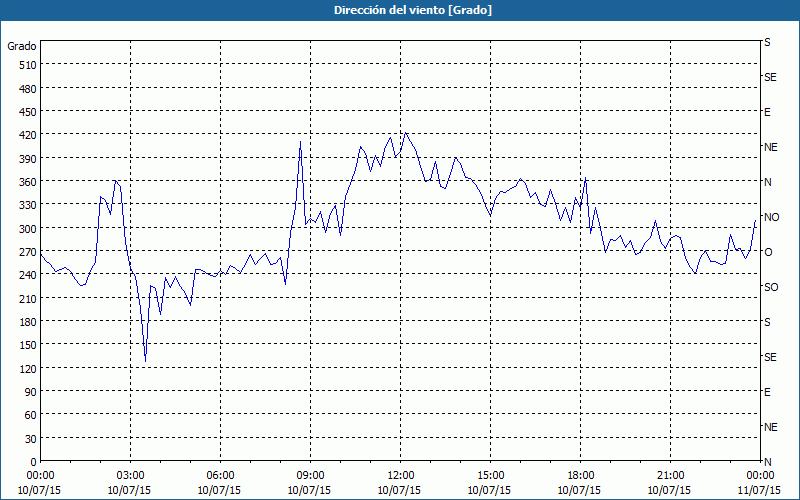Select the 270 y-axis label
The width and height of the screenshot is (800, 500).
pos(28,252)
